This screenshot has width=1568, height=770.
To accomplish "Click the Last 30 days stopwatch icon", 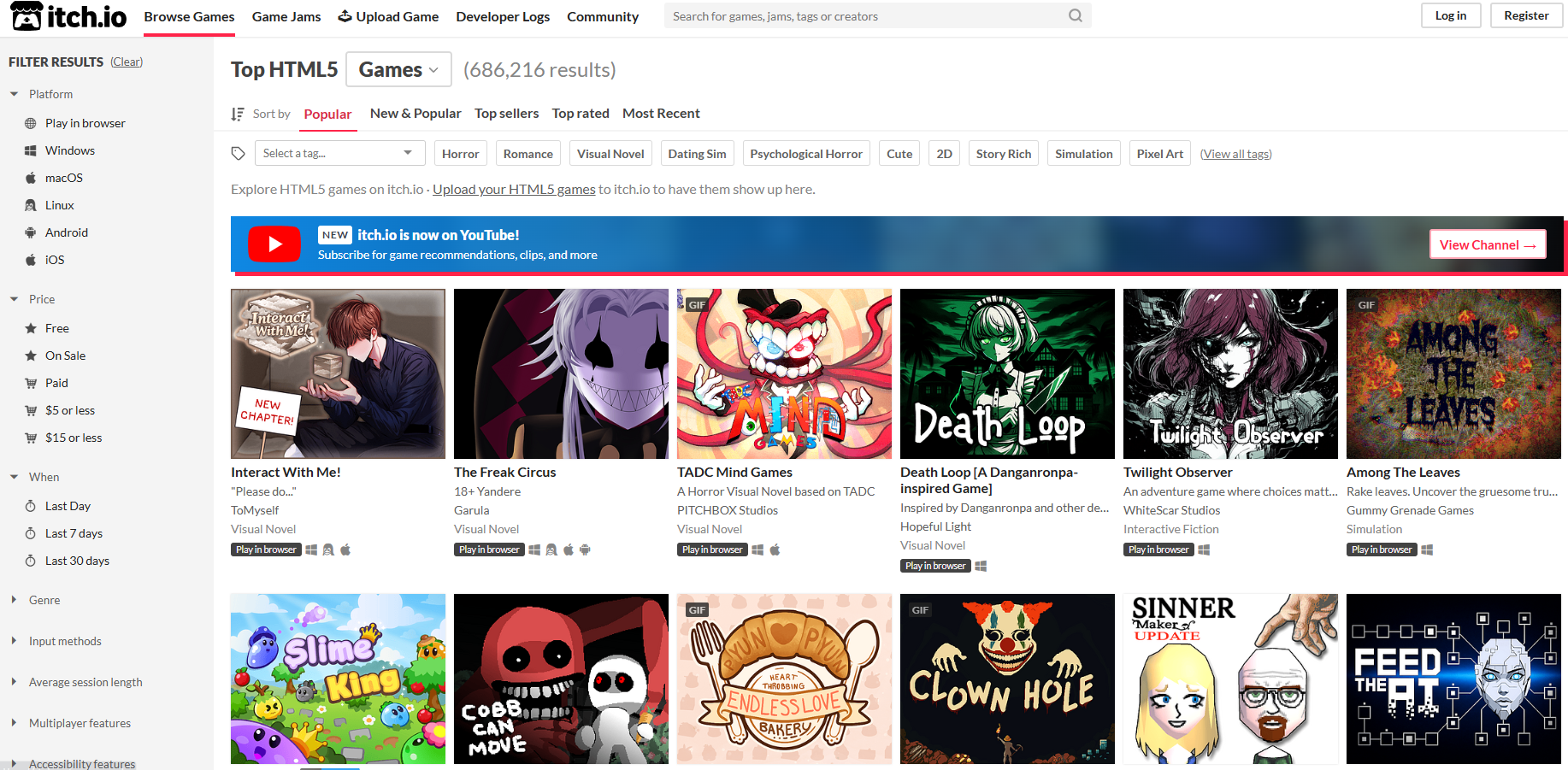I will [x=31, y=561].
